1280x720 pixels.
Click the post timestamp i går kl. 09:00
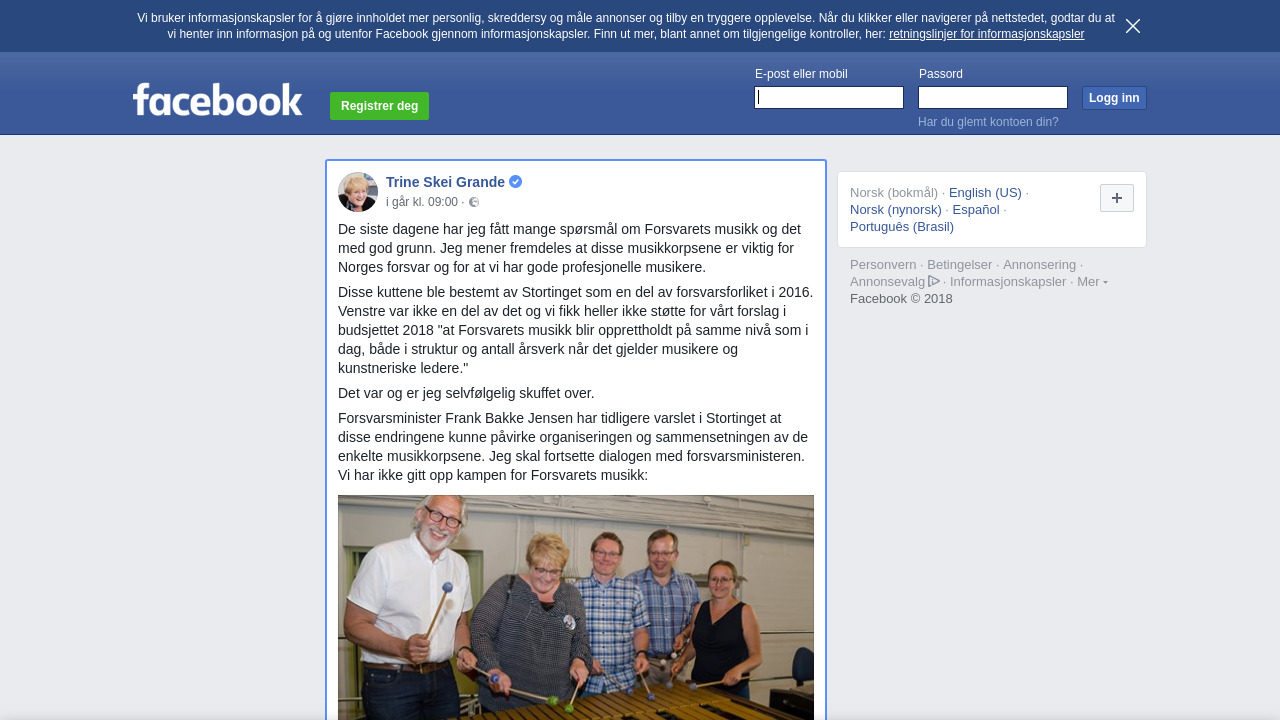(x=422, y=202)
